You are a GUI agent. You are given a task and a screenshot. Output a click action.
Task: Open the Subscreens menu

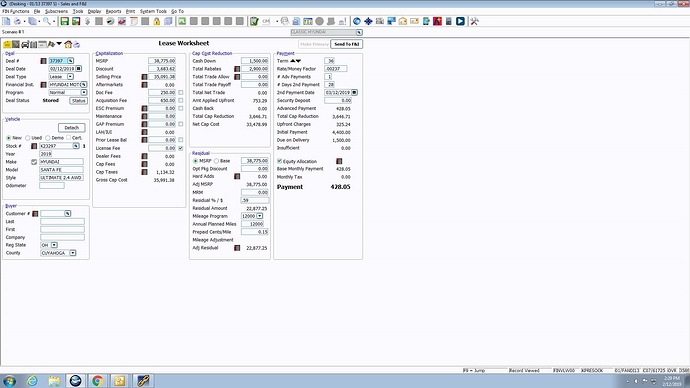coord(56,11)
